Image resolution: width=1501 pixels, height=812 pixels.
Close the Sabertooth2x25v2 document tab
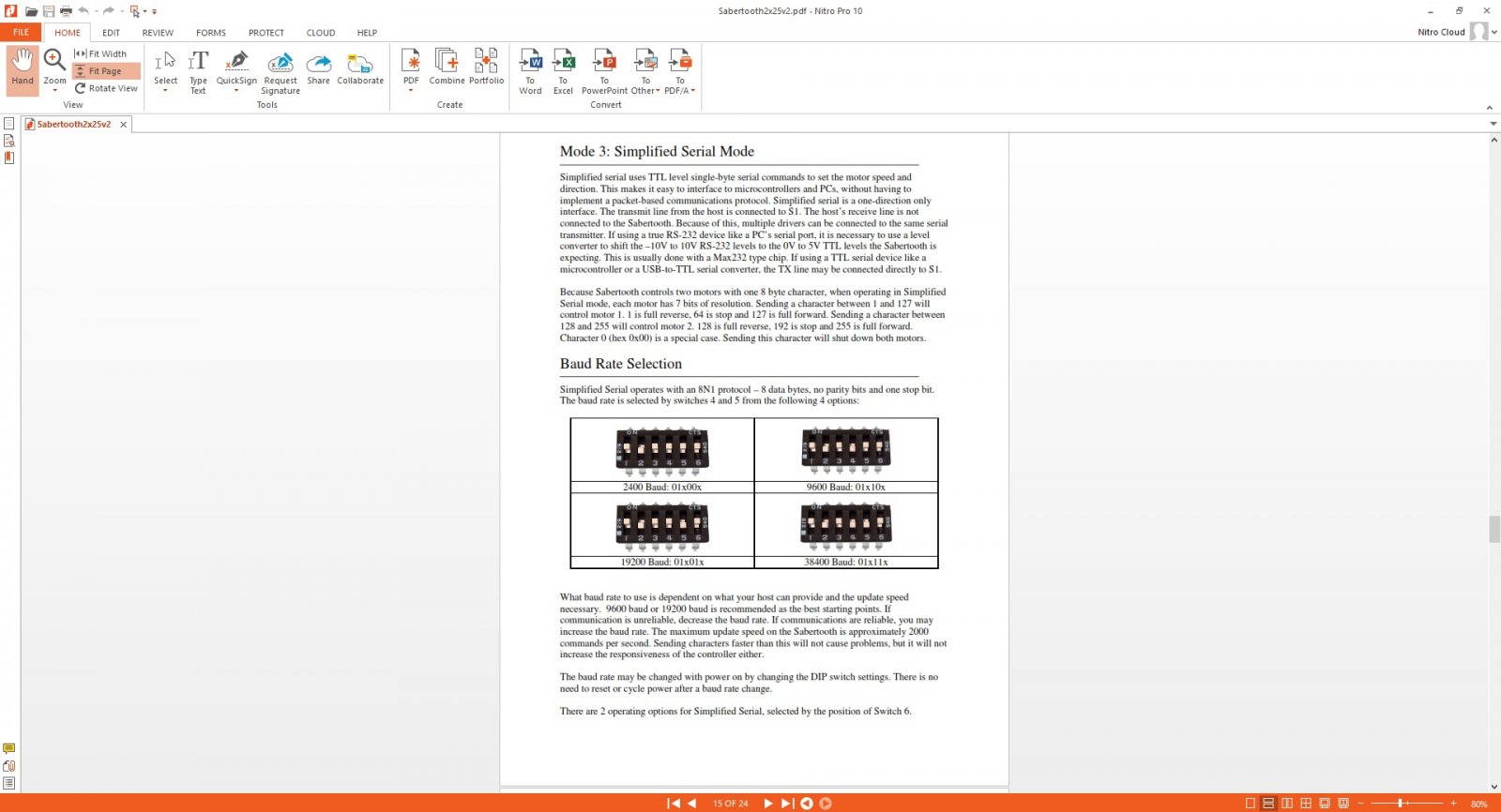123,124
